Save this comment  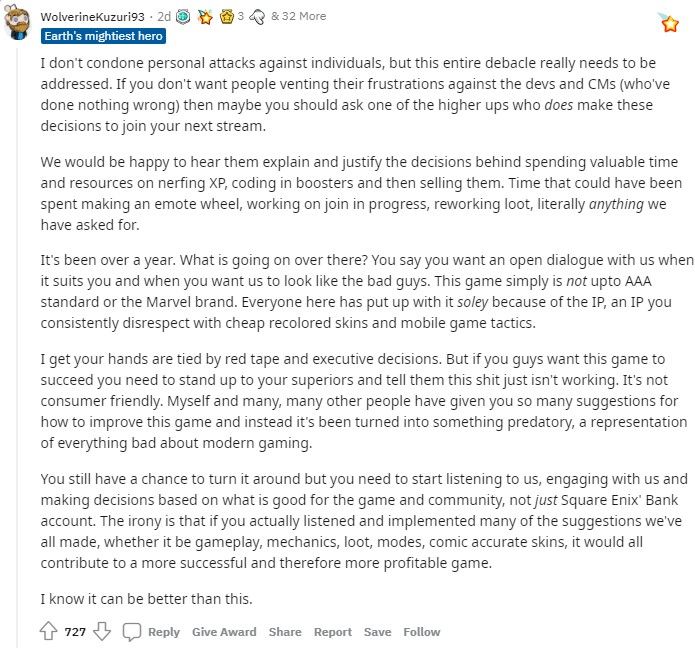pyautogui.click(x=377, y=632)
